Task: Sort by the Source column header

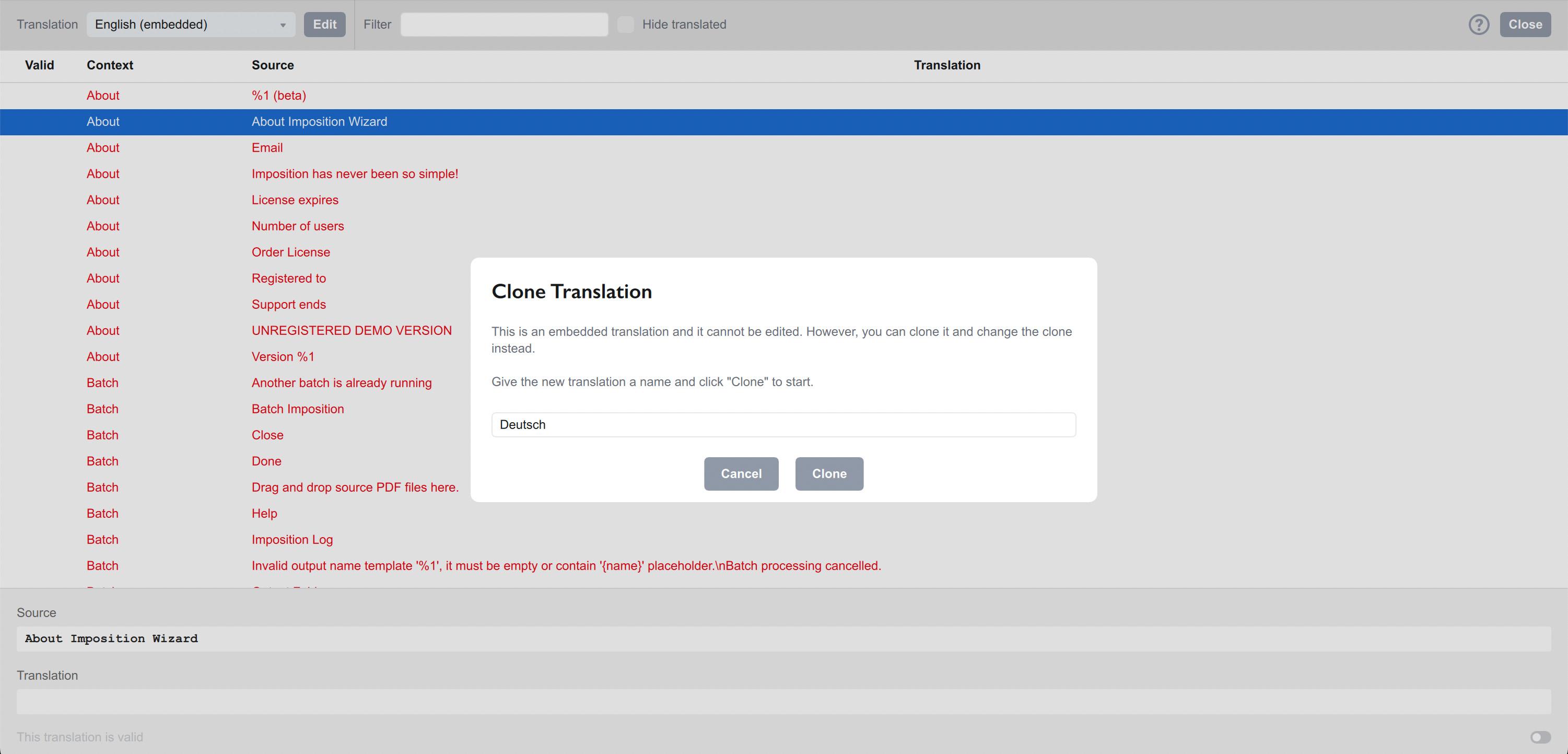Action: [272, 65]
